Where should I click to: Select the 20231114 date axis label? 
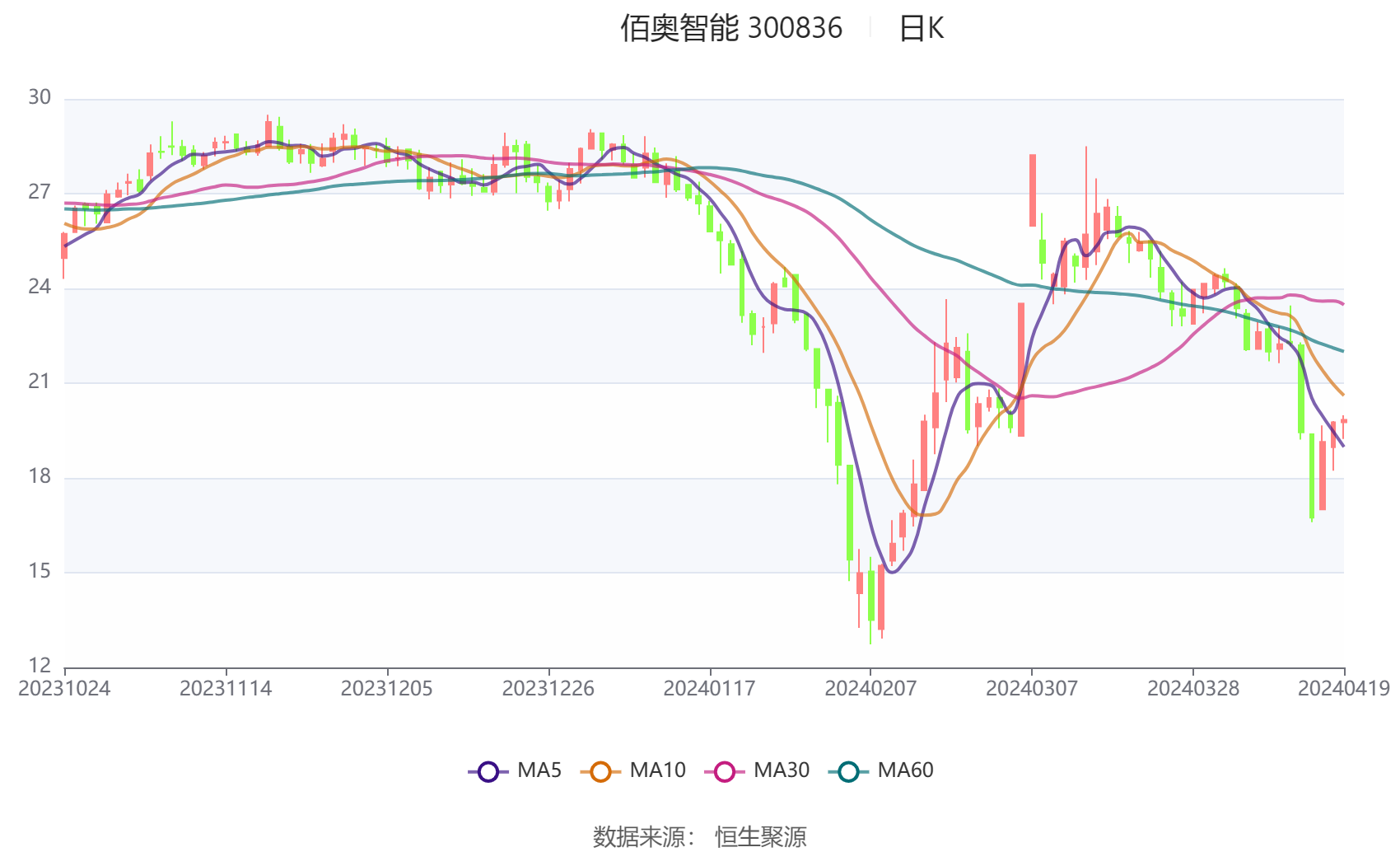226,689
